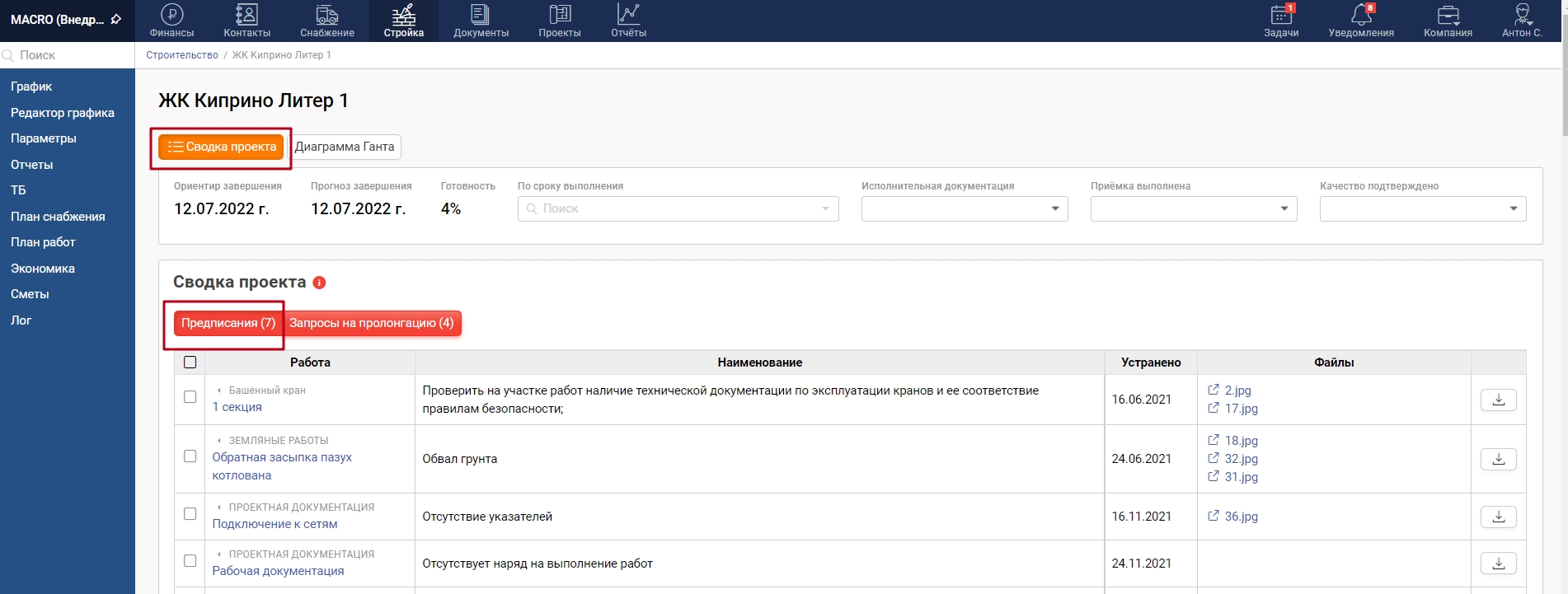Image resolution: width=1568 pixels, height=594 pixels.
Task: Go to Снабжение module icon
Action: (x=326, y=16)
